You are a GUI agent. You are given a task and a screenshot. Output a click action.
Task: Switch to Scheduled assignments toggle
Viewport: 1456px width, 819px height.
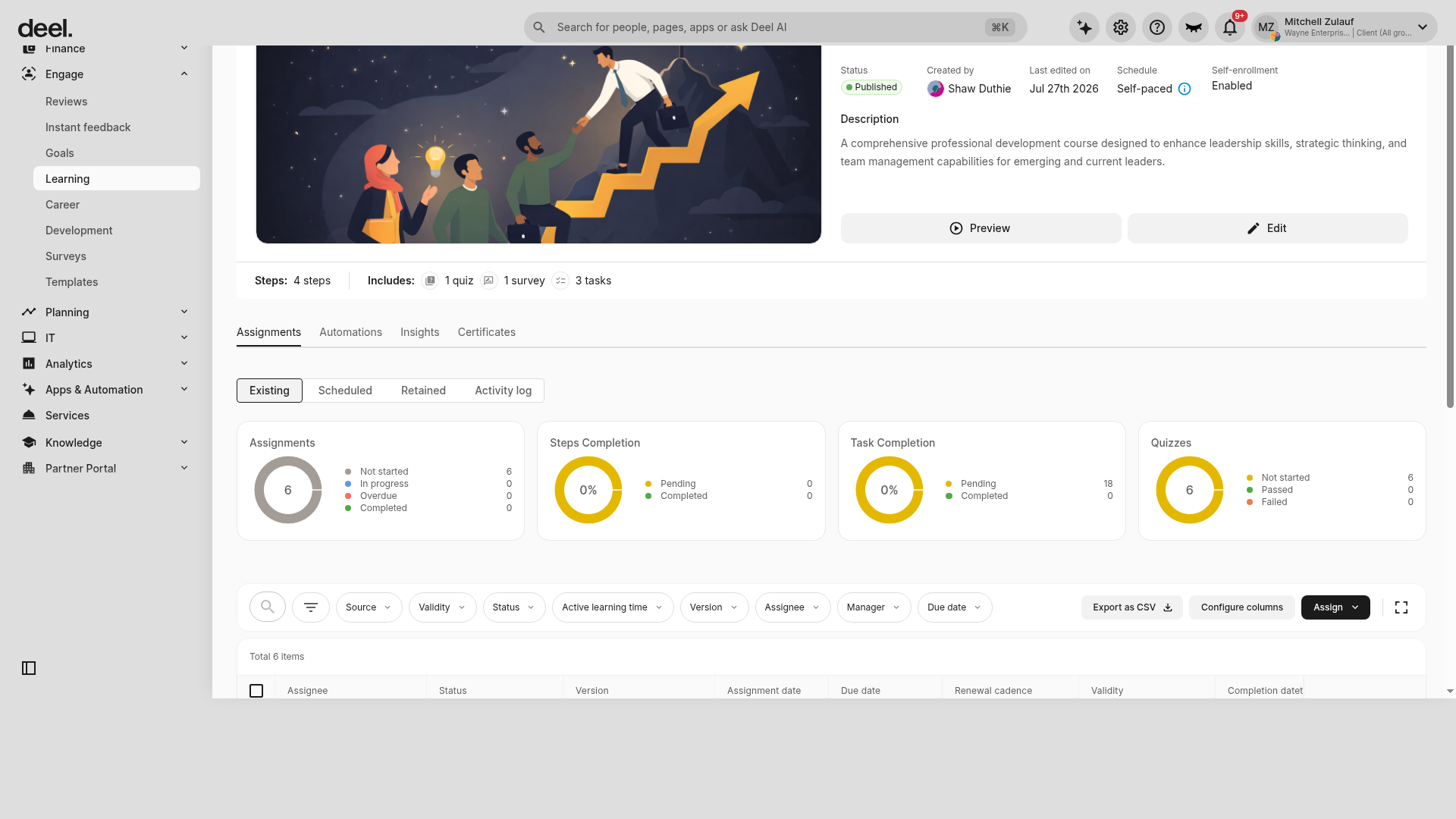[x=345, y=391]
